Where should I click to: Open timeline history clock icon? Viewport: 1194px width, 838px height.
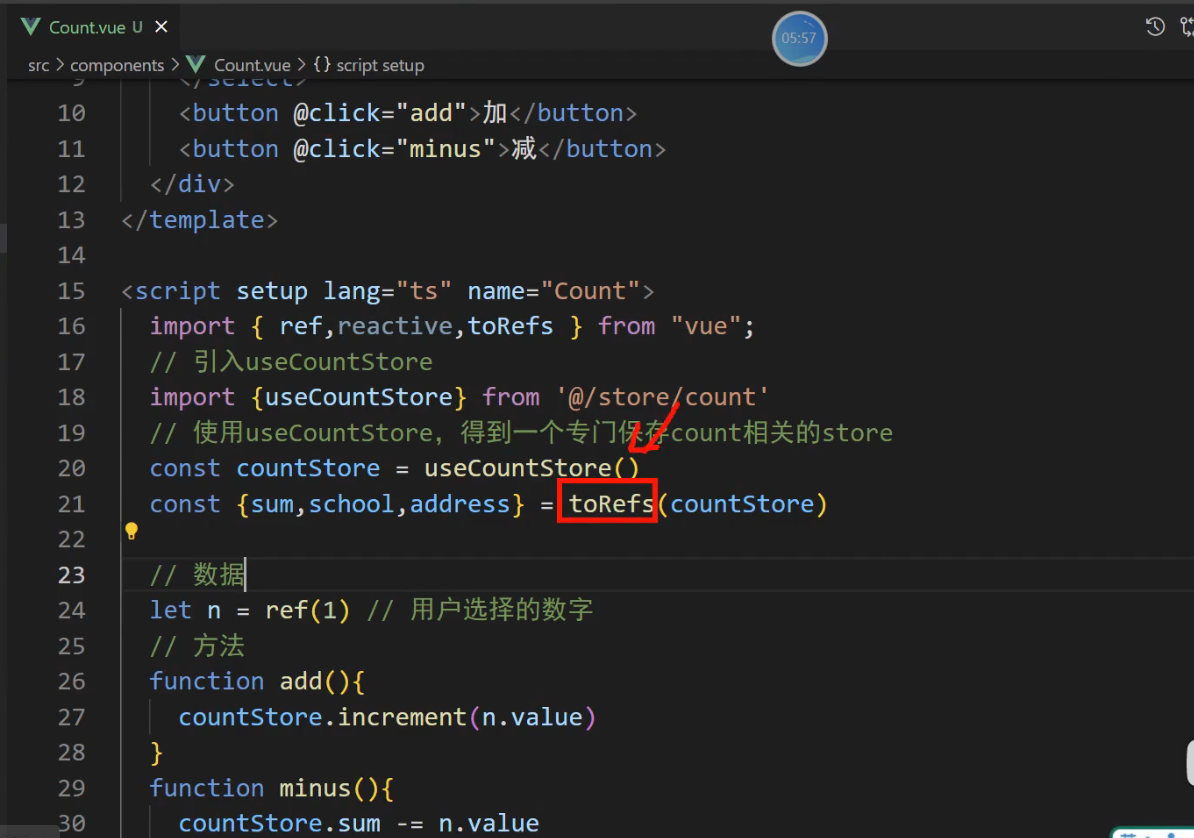[x=1154, y=27]
